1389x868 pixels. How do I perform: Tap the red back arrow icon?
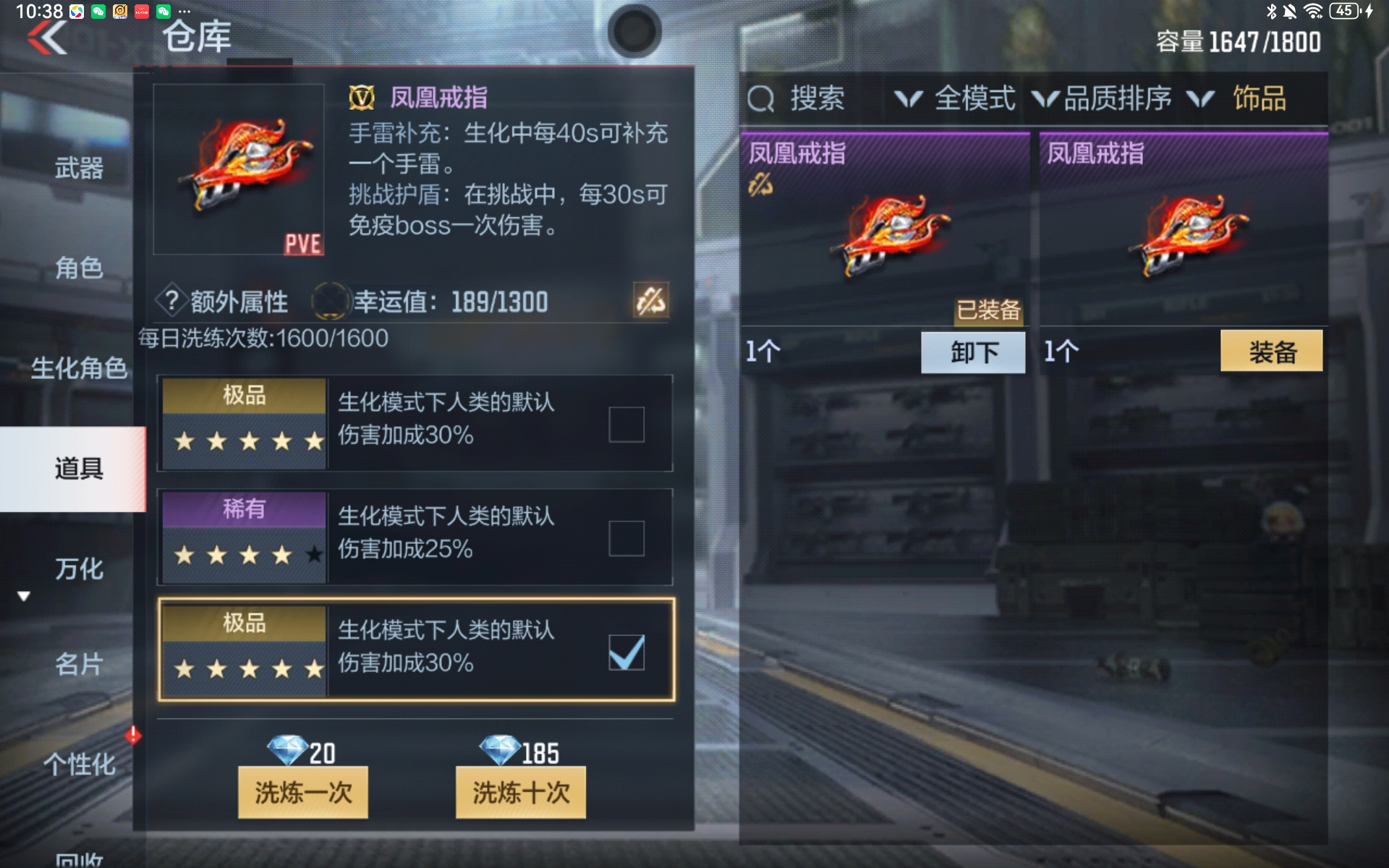point(47,37)
